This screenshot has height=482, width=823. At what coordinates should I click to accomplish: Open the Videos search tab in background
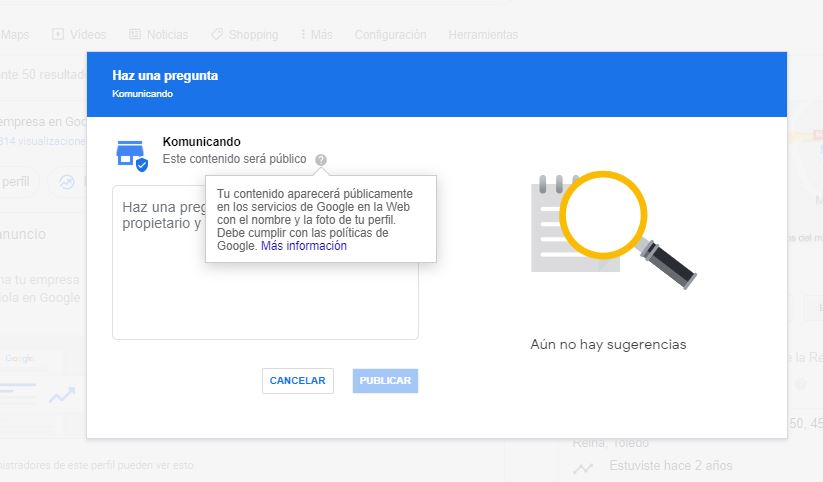click(x=79, y=35)
